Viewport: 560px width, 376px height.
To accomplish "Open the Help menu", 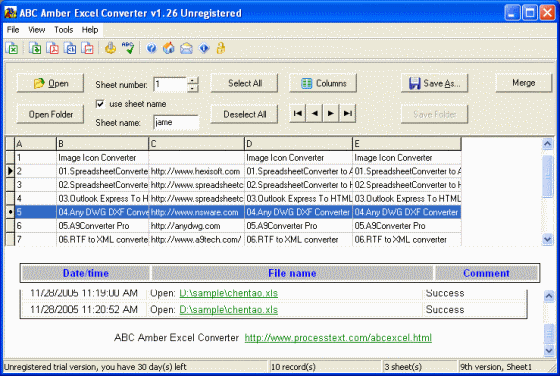I will coord(90,30).
